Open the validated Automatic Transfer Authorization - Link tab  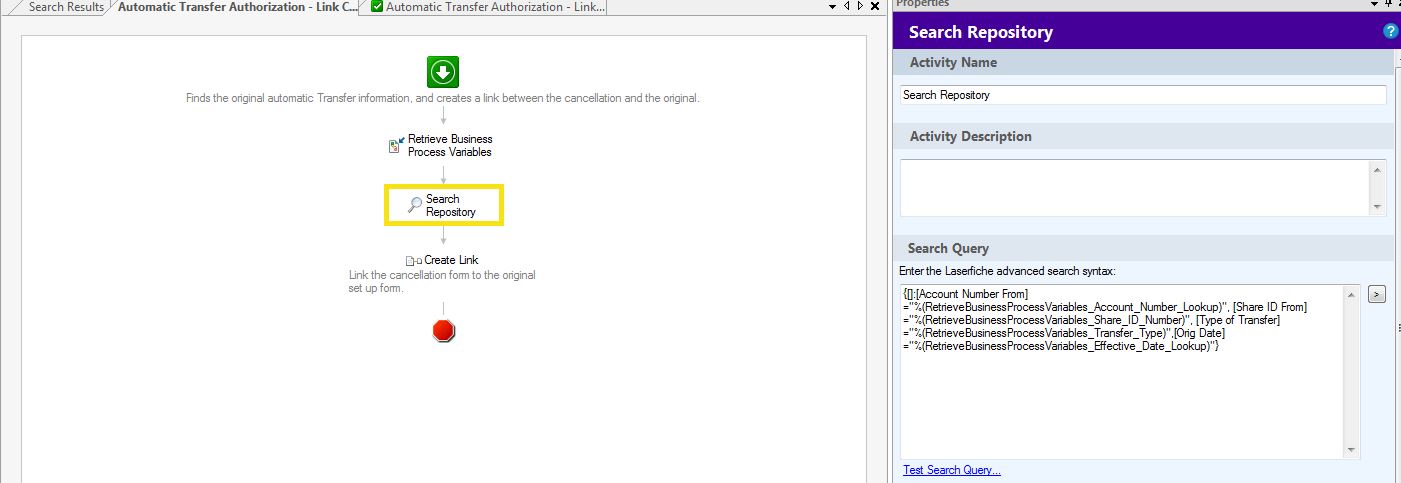pyautogui.click(x=487, y=7)
